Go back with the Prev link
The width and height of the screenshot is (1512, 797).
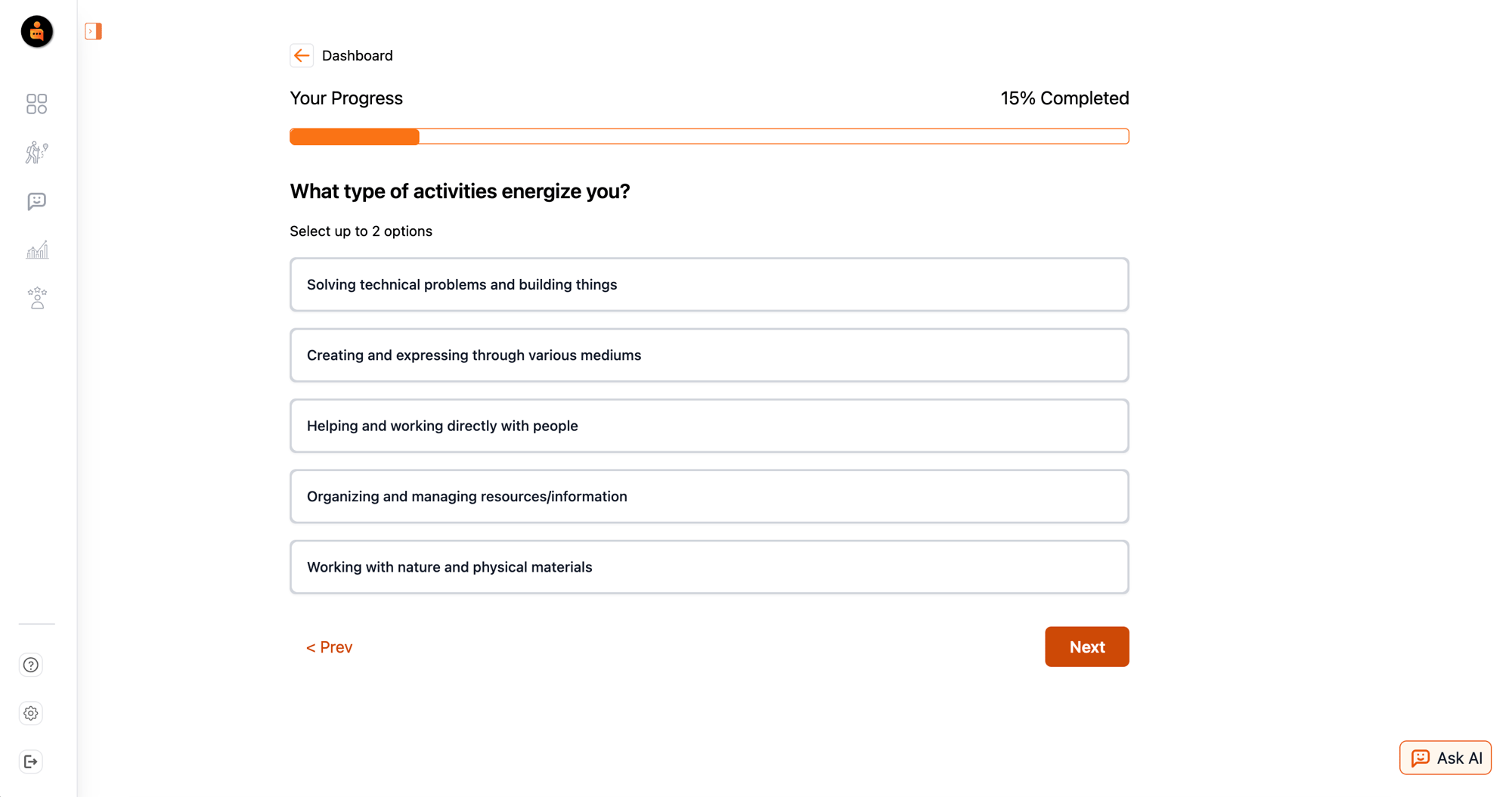point(329,647)
